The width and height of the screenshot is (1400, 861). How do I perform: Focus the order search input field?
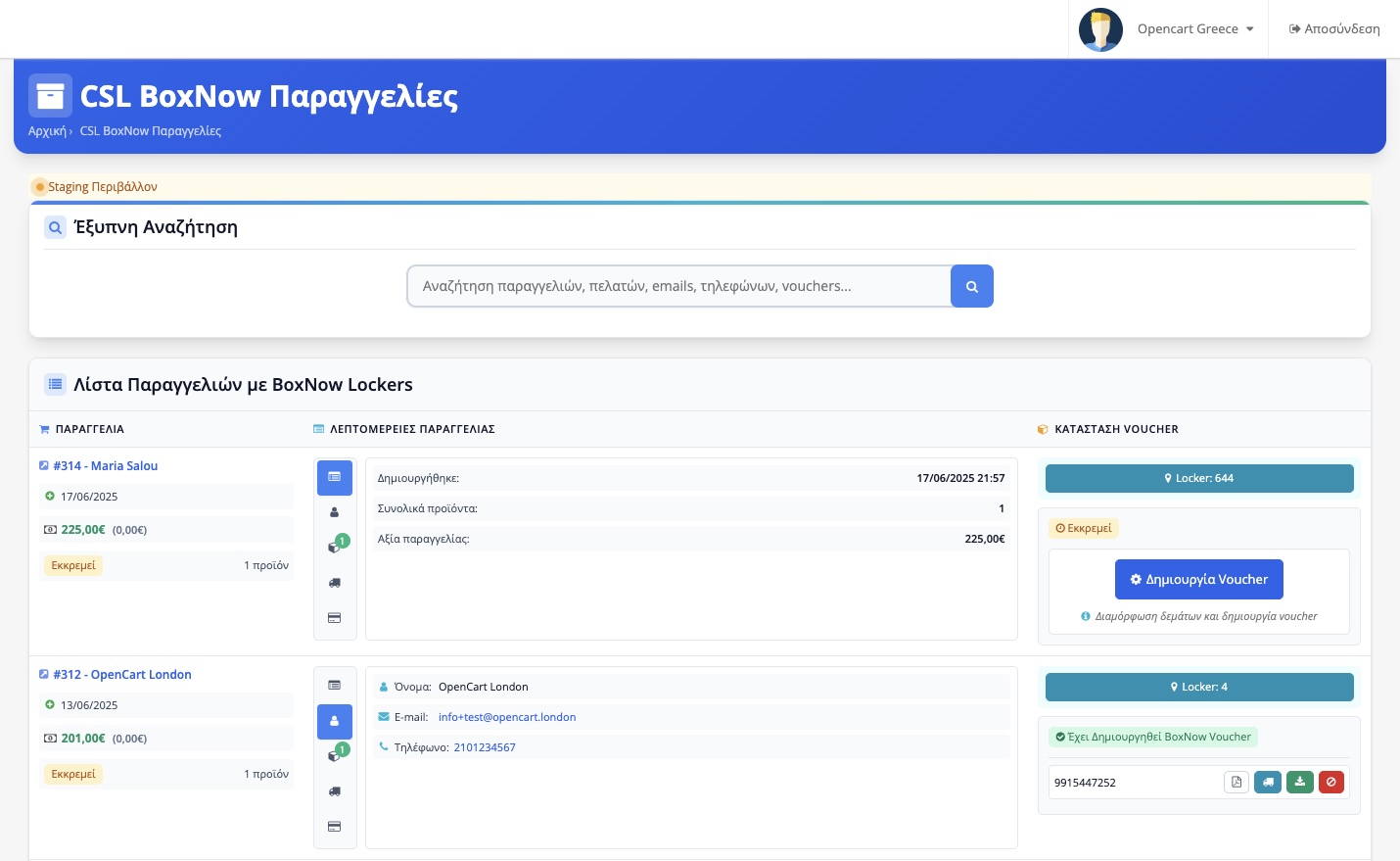coord(679,286)
